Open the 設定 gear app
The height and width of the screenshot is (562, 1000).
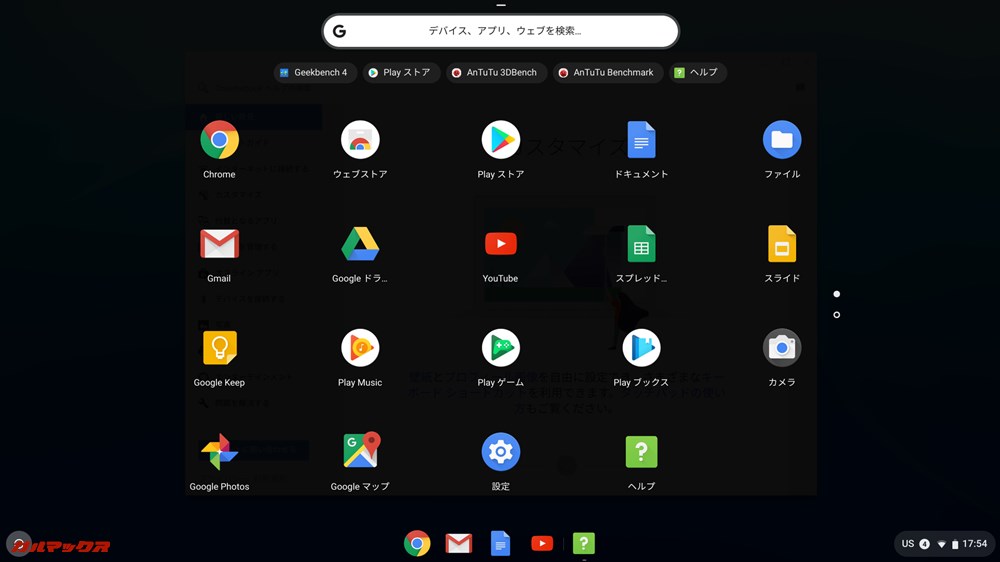click(x=501, y=452)
